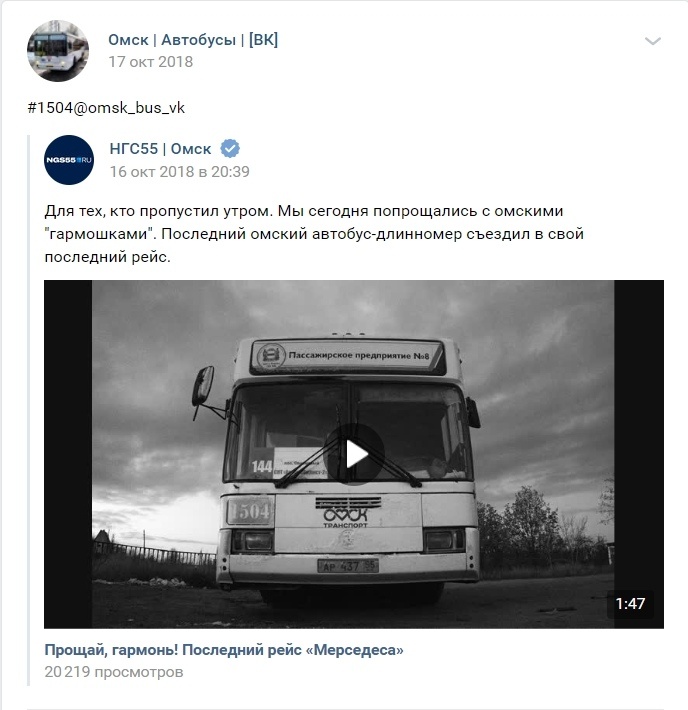The image size is (688, 710).
Task: Open the Омск Автобусы group avatar
Action: pyautogui.click(x=58, y=51)
